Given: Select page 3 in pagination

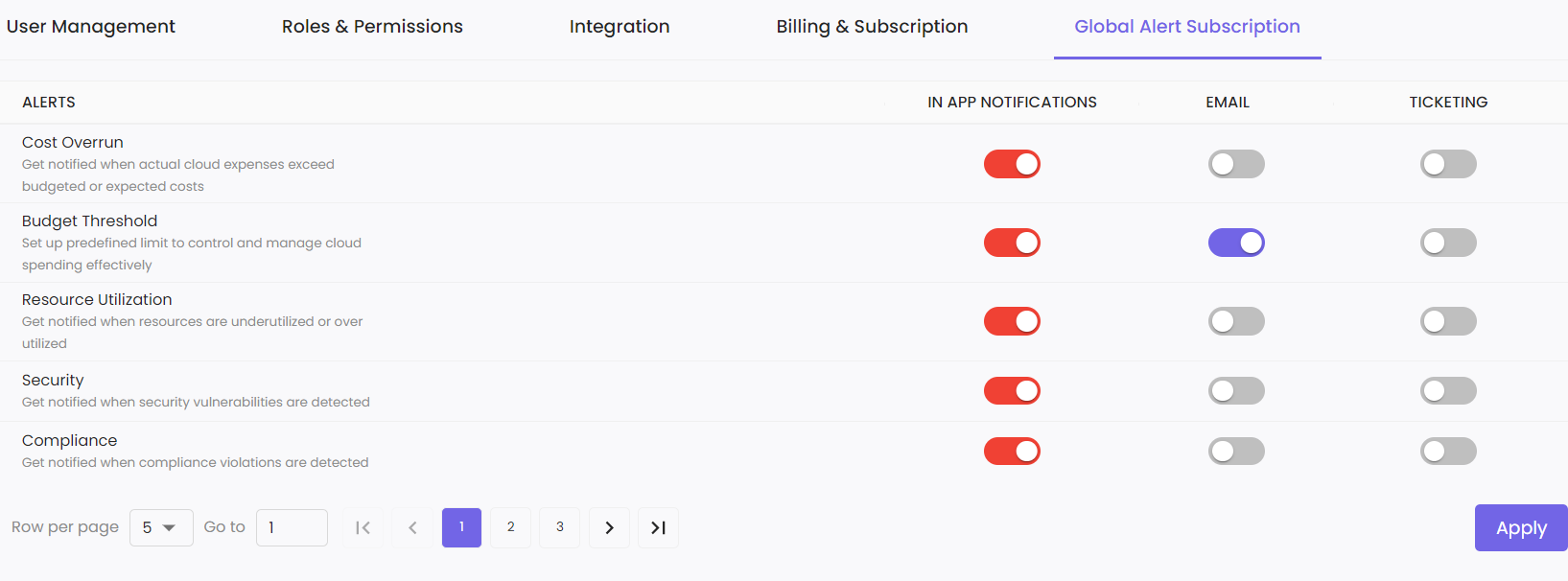Looking at the screenshot, I should [x=560, y=527].
